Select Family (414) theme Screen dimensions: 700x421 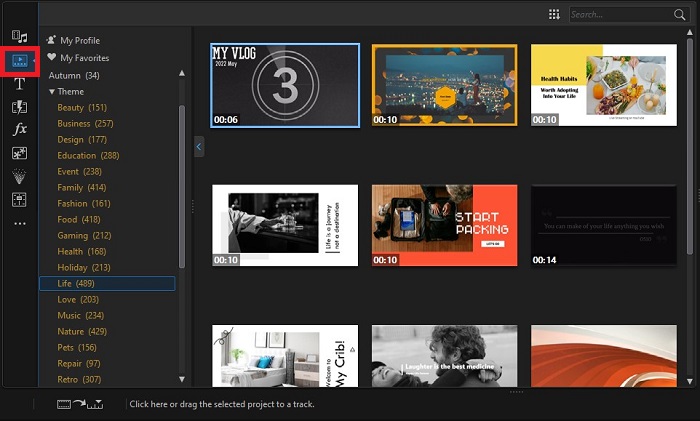[82, 188]
